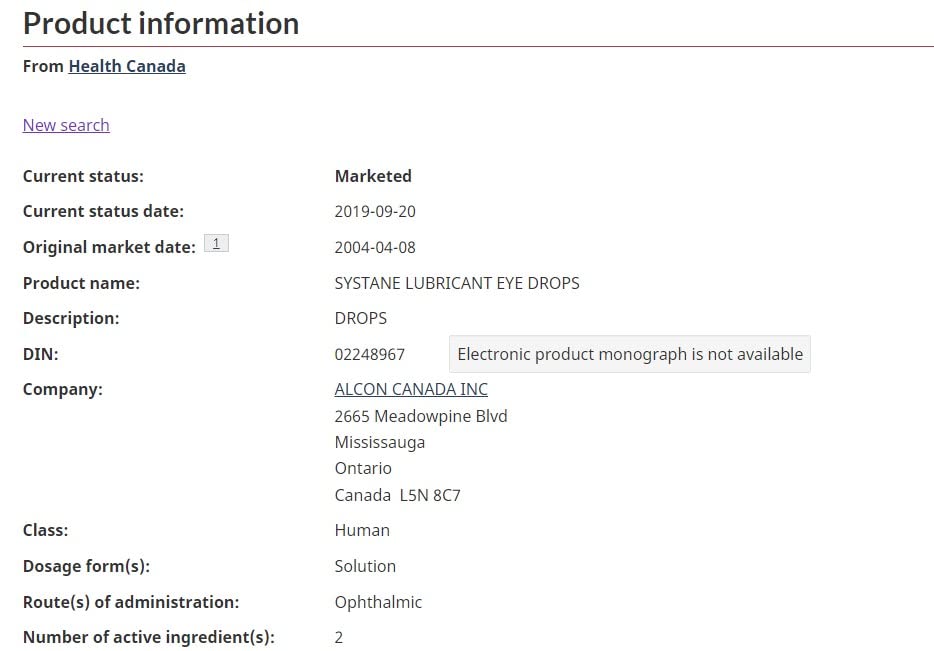934x651 pixels.
Task: Click the Electronic product monograph not available box
Action: (630, 354)
